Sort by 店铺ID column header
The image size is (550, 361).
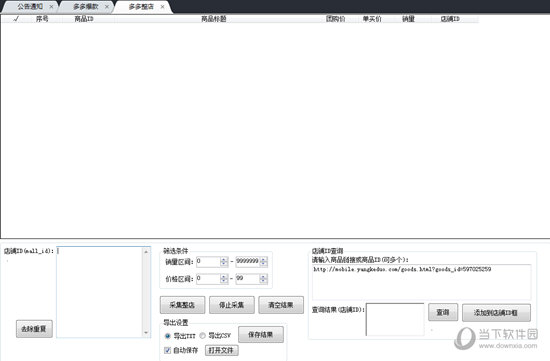coord(450,19)
